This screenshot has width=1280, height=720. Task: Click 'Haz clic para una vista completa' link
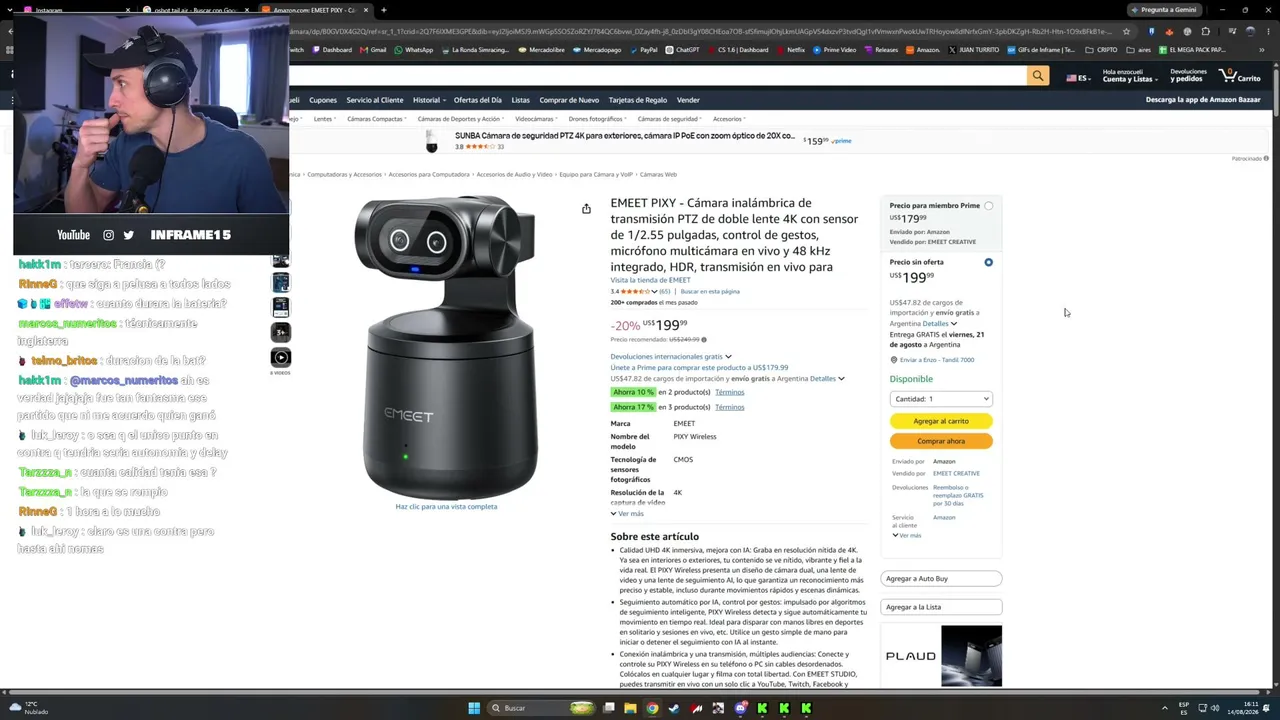pyautogui.click(x=446, y=507)
